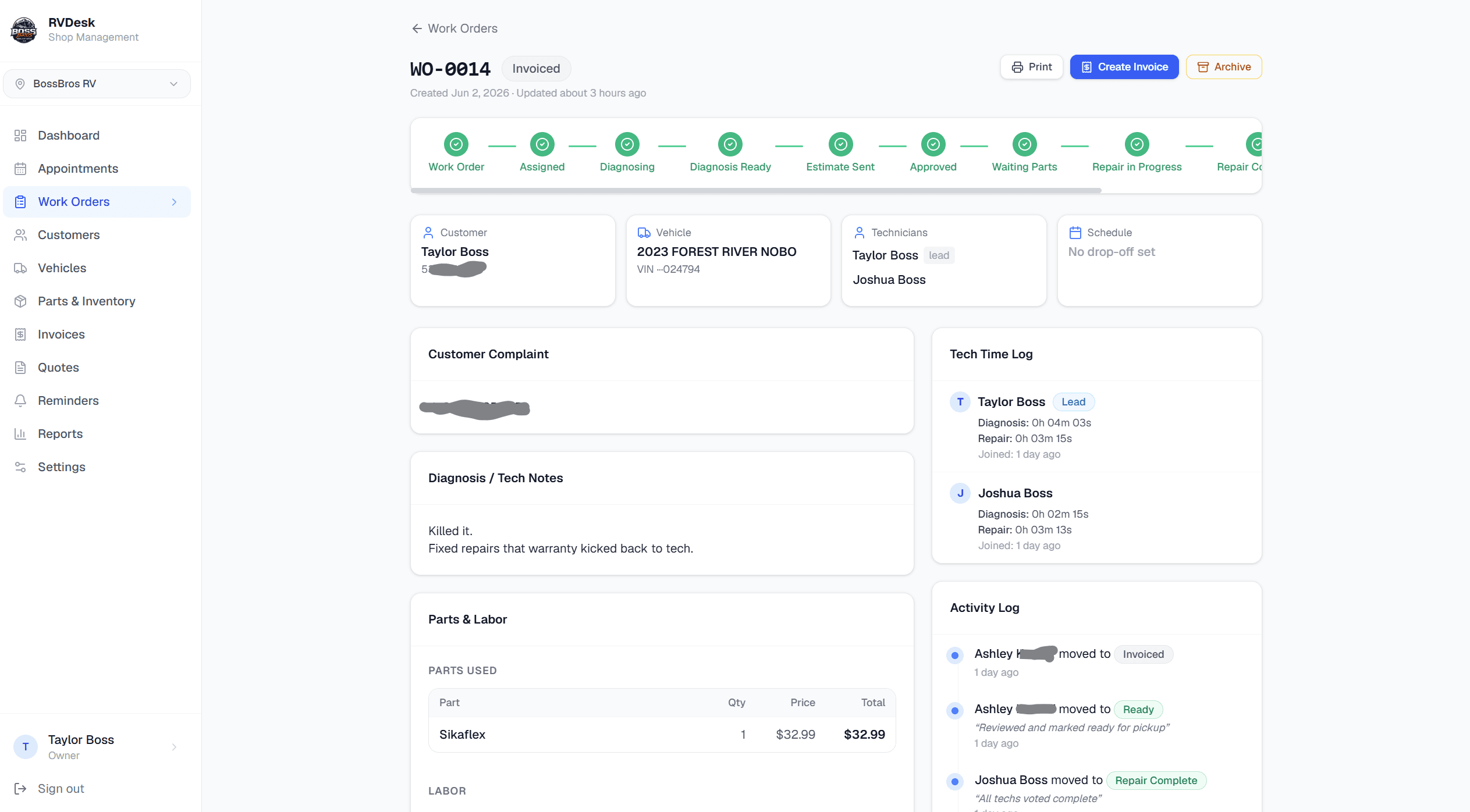This screenshot has height=812, width=1470.
Task: Click the Lead badge in Tech Time Log
Action: (x=1073, y=402)
